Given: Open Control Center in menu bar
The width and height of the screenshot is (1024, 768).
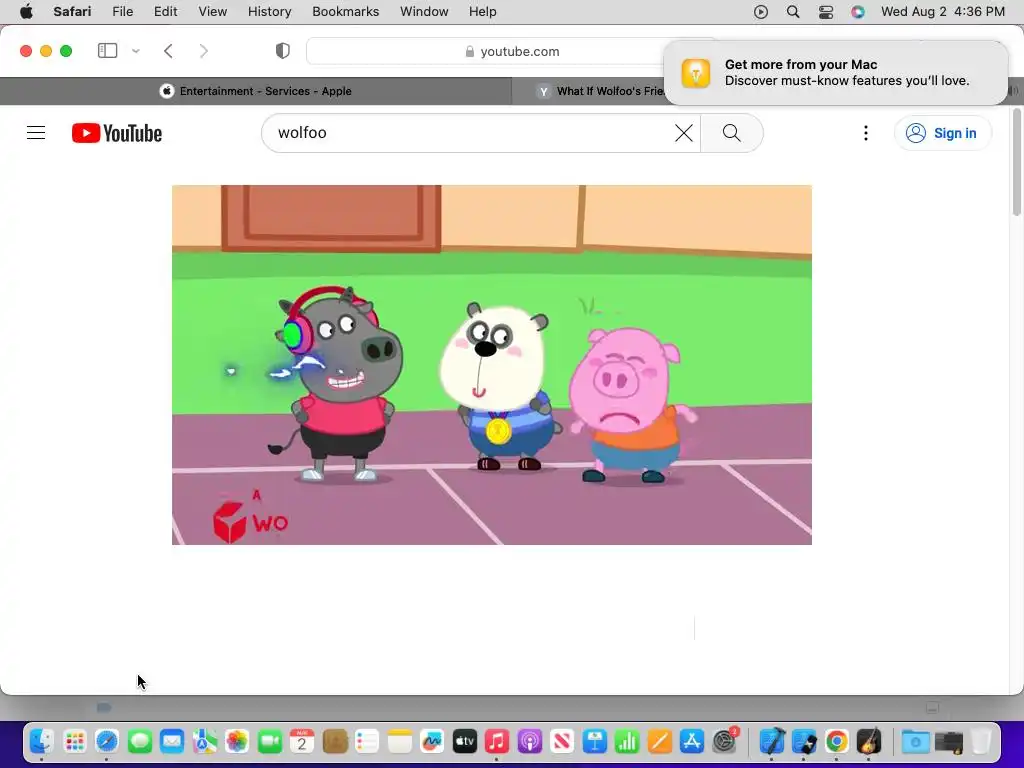Looking at the screenshot, I should tap(825, 12).
